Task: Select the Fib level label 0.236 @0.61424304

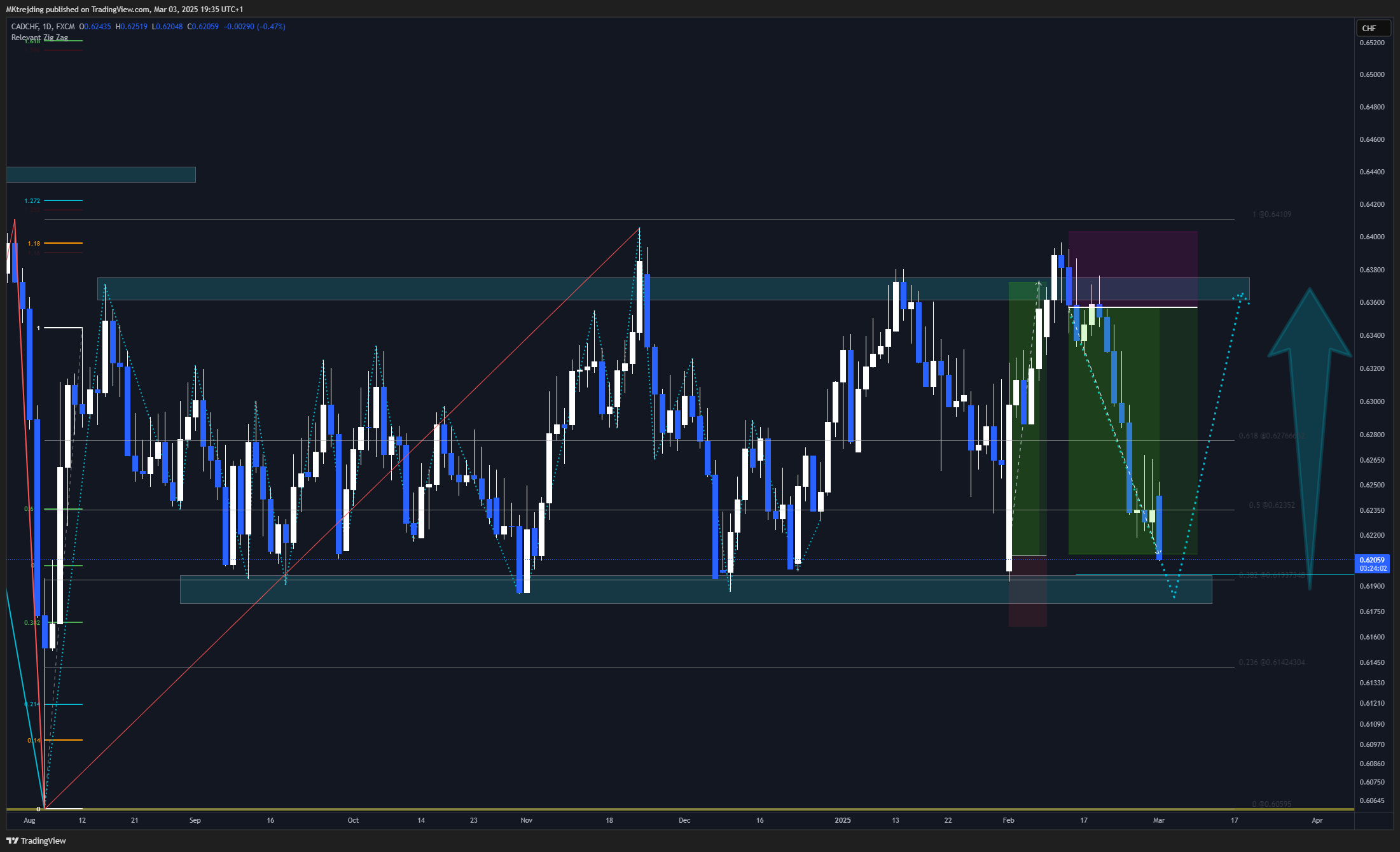Action: pyautogui.click(x=1272, y=662)
